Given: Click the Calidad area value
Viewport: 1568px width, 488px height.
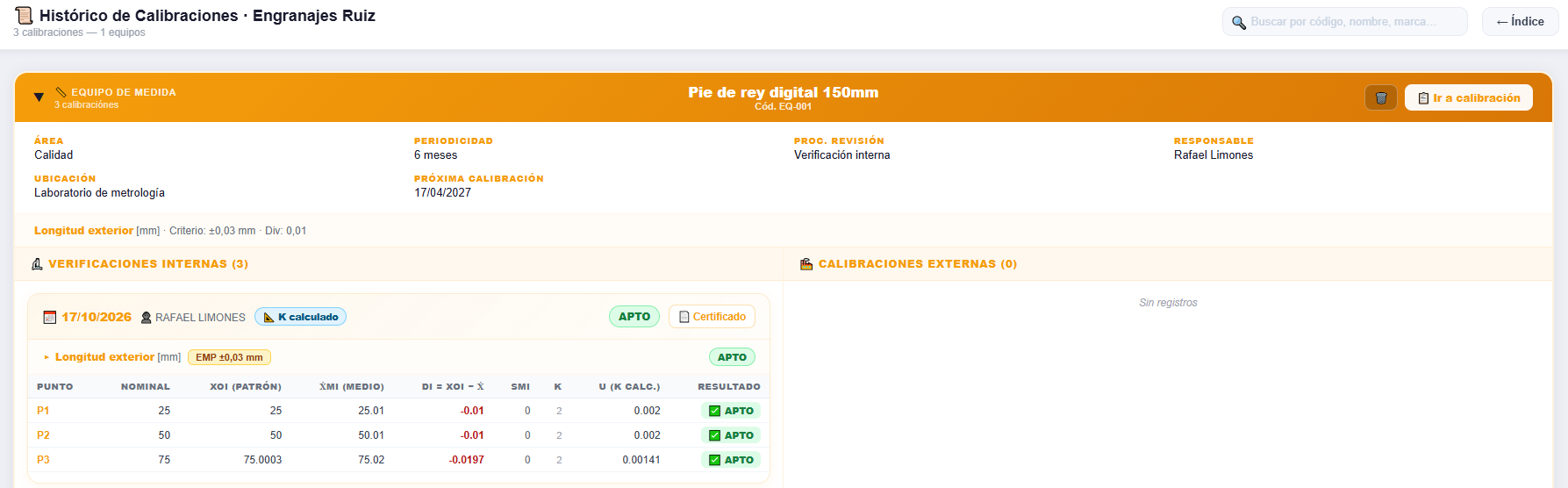Looking at the screenshot, I should (x=54, y=154).
